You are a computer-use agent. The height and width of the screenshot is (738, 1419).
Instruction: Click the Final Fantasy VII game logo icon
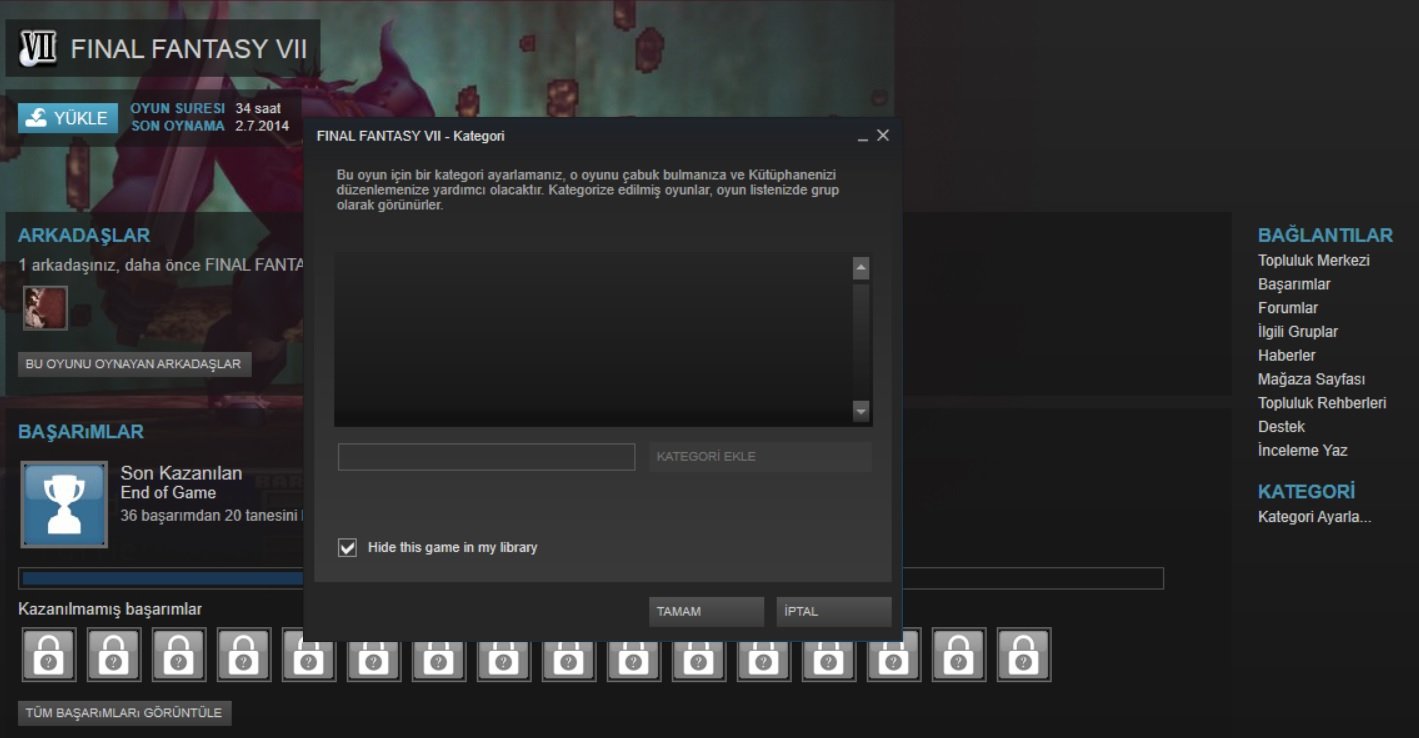coord(37,48)
